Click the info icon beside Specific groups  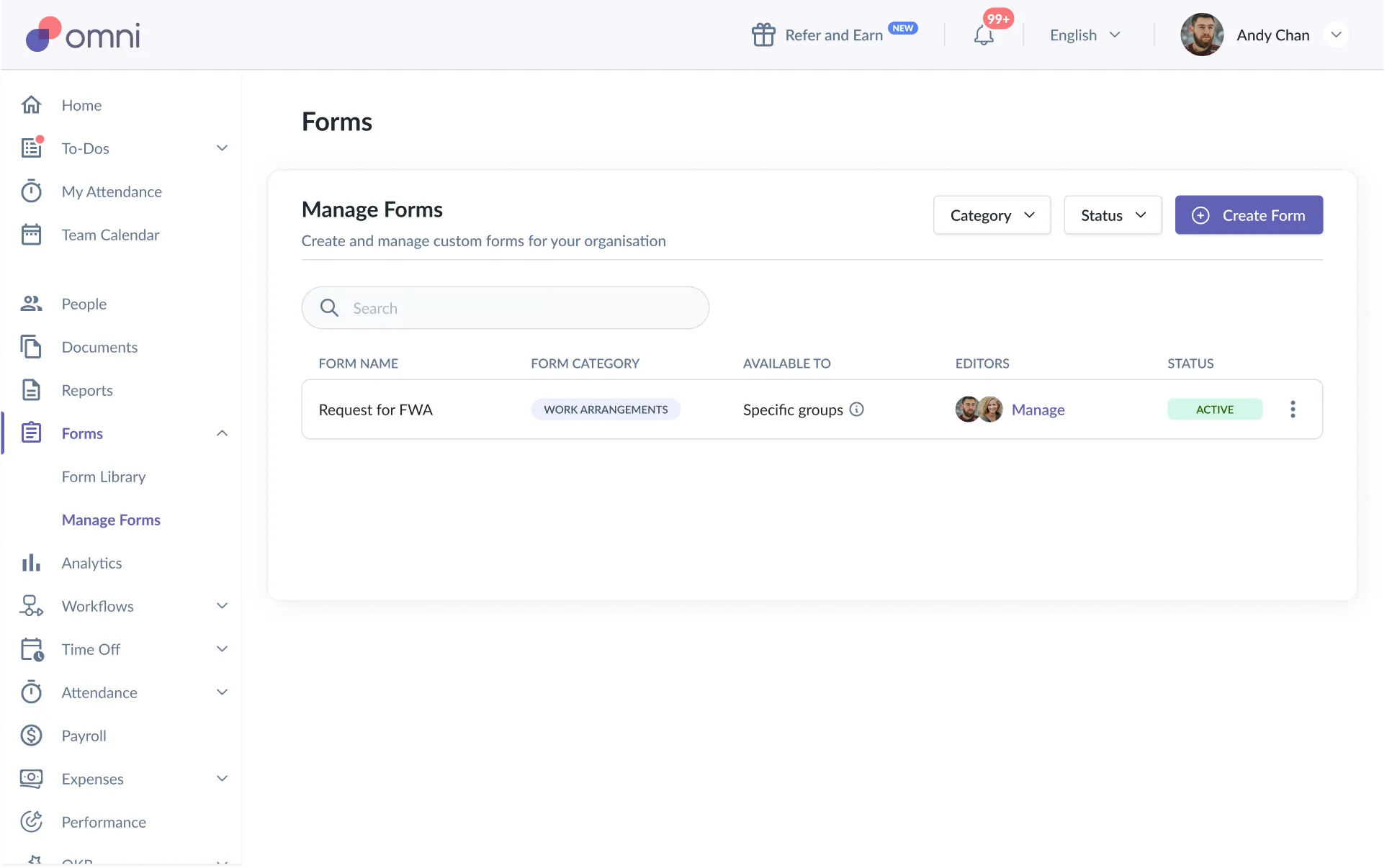click(x=856, y=410)
